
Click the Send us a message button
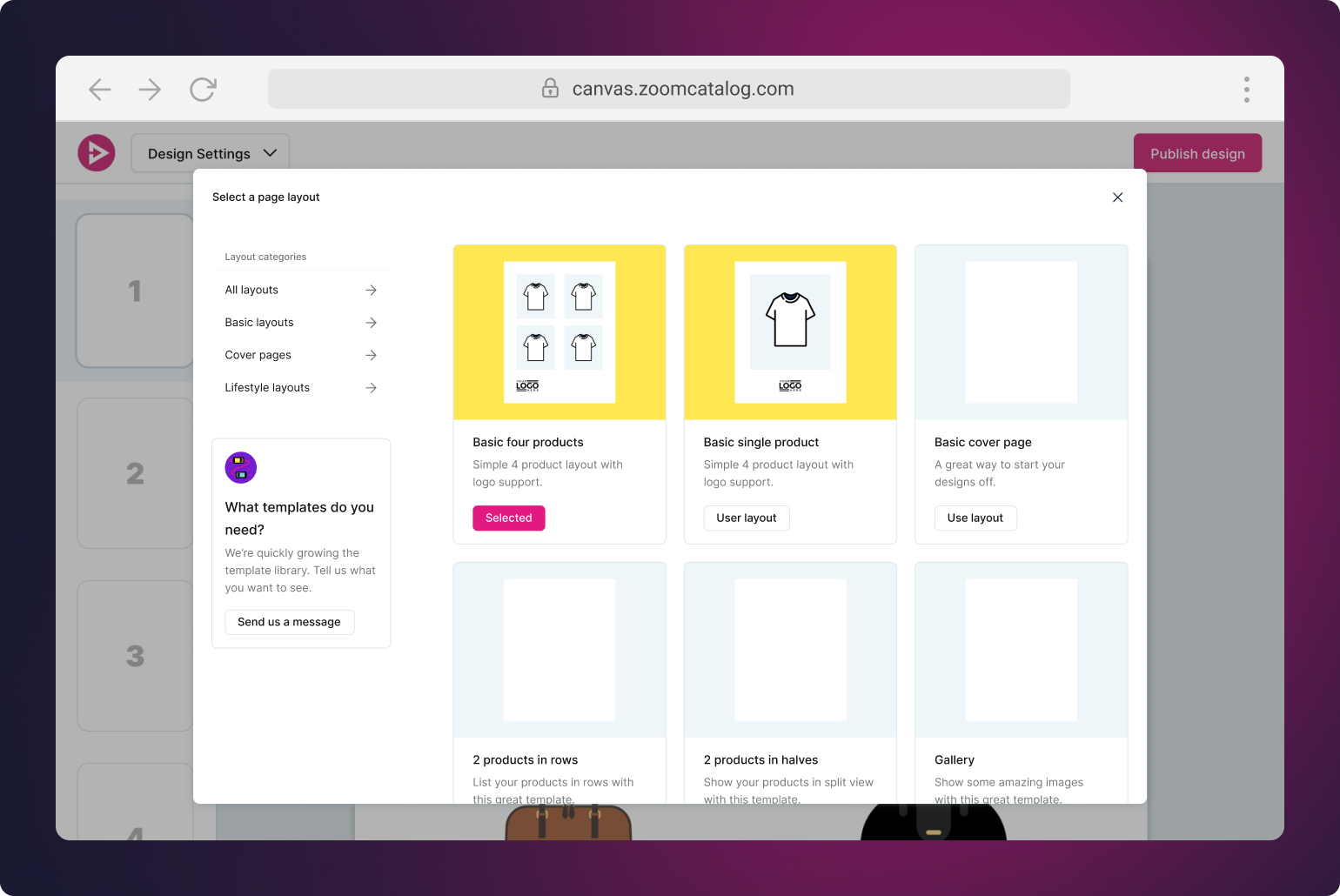[x=289, y=622]
